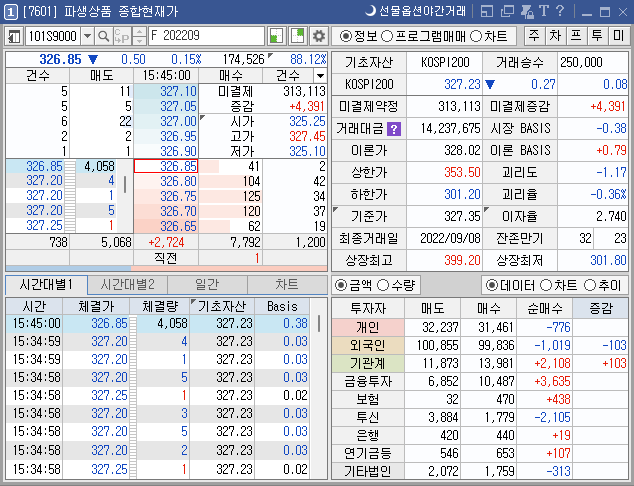Click the ask price 326.90
Viewport: 634px width, 486px height.
(166, 151)
